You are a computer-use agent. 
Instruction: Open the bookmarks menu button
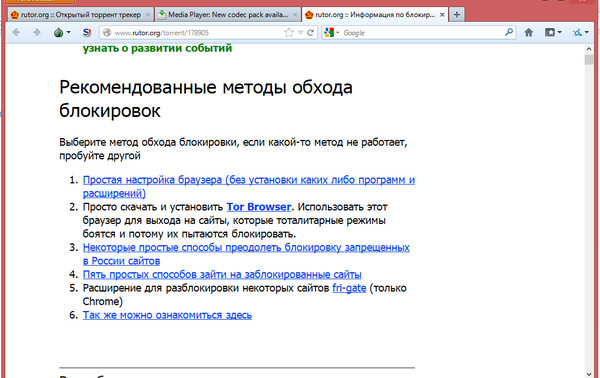(x=553, y=33)
